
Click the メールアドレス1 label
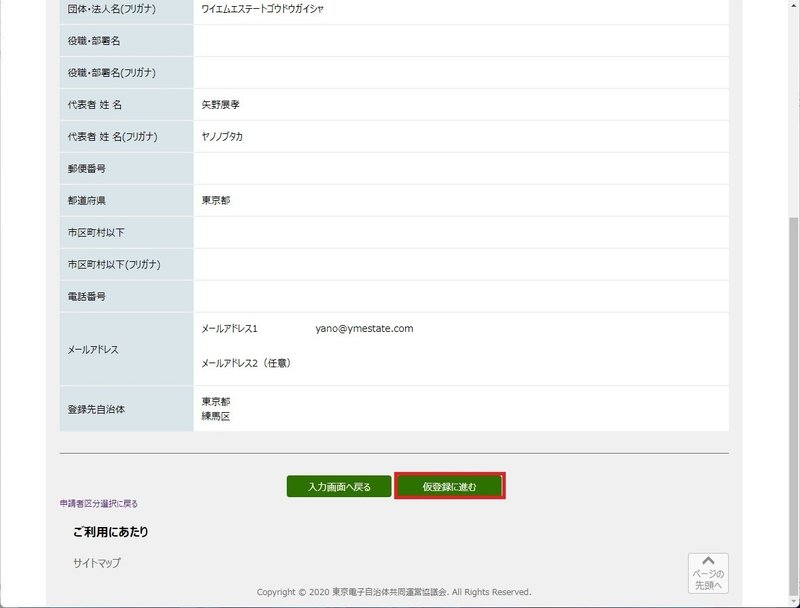coord(229,329)
